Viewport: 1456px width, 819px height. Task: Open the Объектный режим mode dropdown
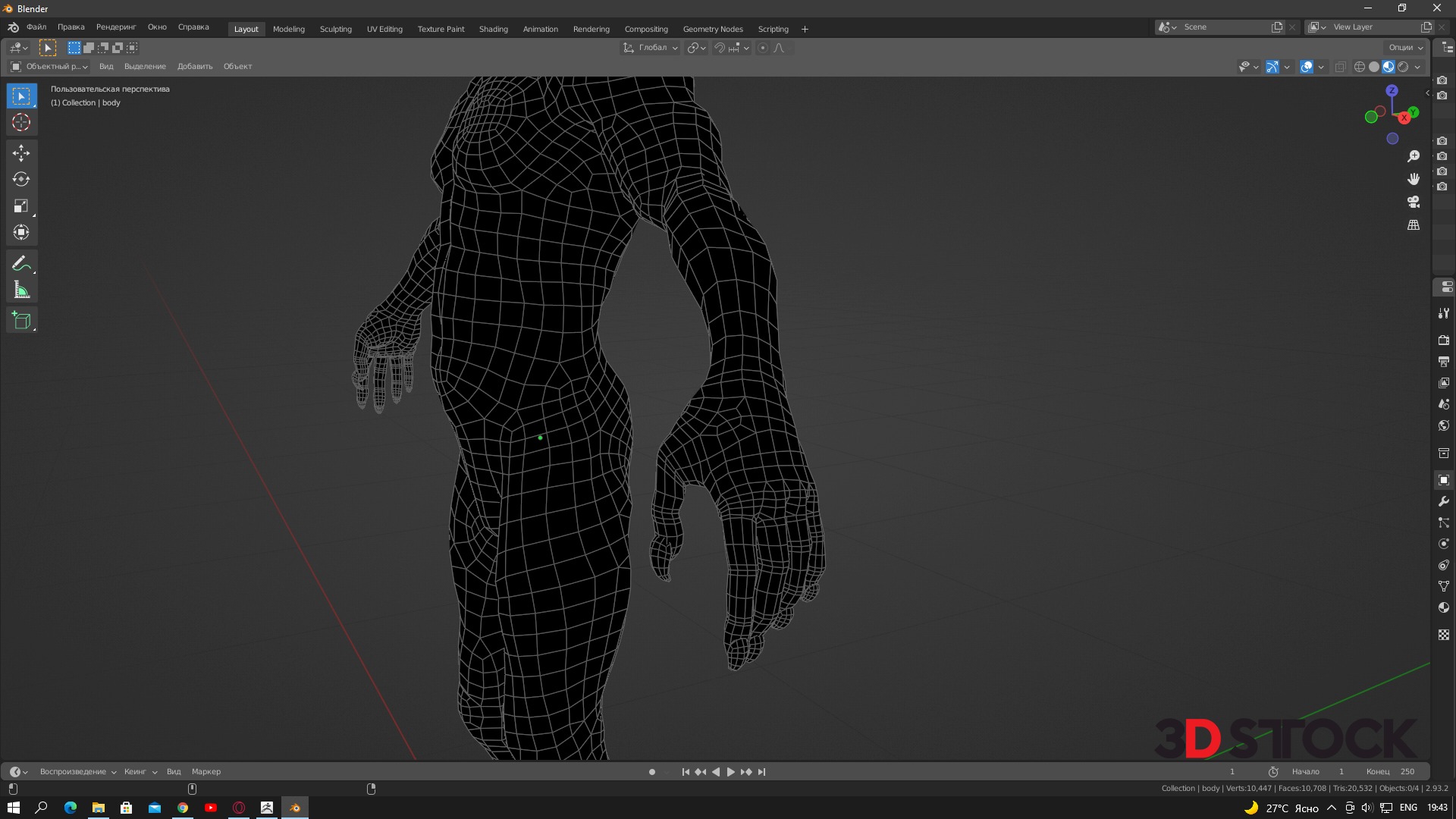click(50, 67)
